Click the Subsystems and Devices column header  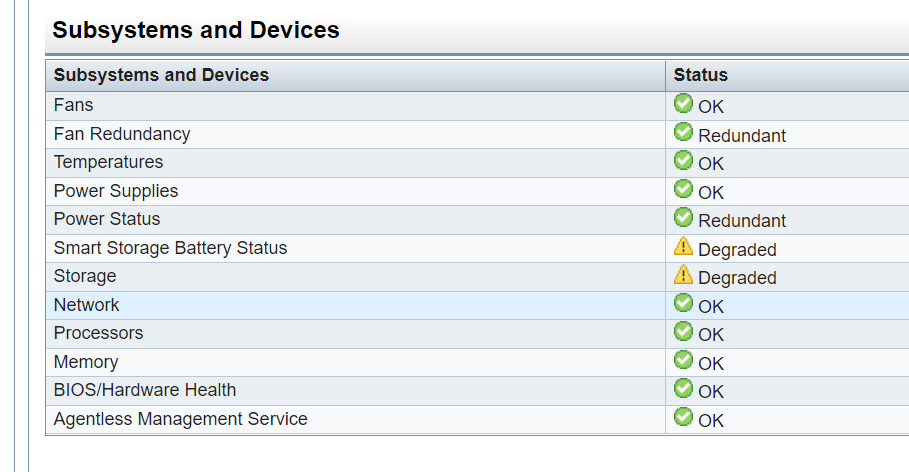click(161, 75)
